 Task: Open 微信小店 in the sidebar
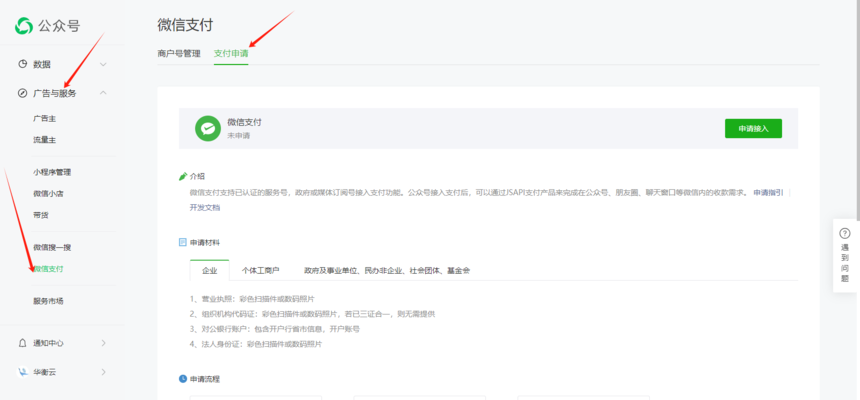48,194
